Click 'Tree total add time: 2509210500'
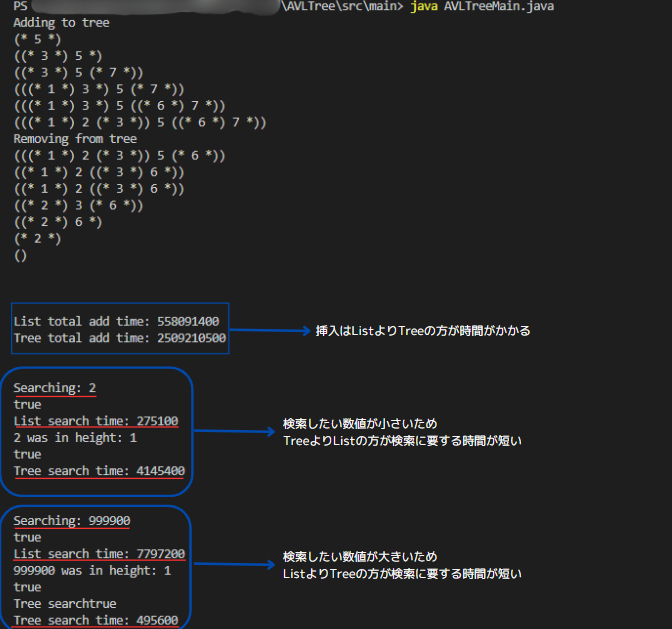Image resolution: width=672 pixels, height=629 pixels. point(120,338)
